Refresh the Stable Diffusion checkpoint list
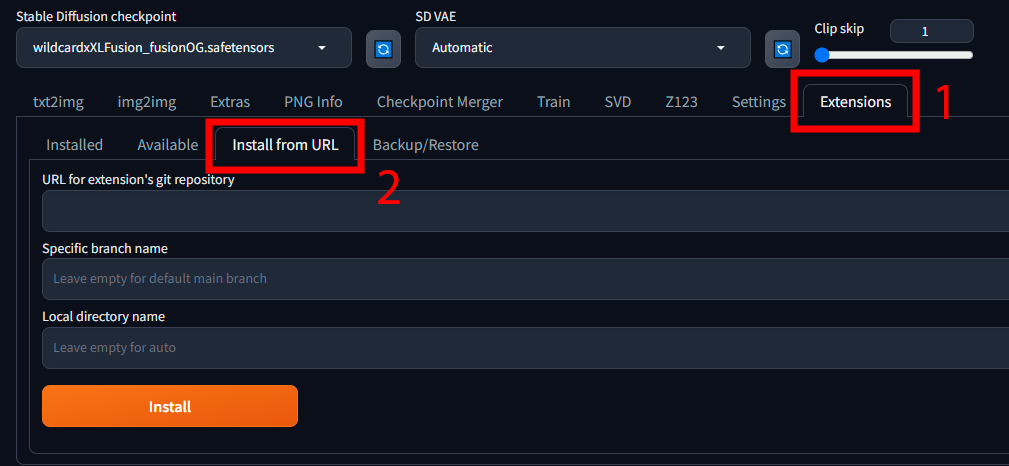Image resolution: width=1009 pixels, height=466 pixels. pyautogui.click(x=382, y=48)
